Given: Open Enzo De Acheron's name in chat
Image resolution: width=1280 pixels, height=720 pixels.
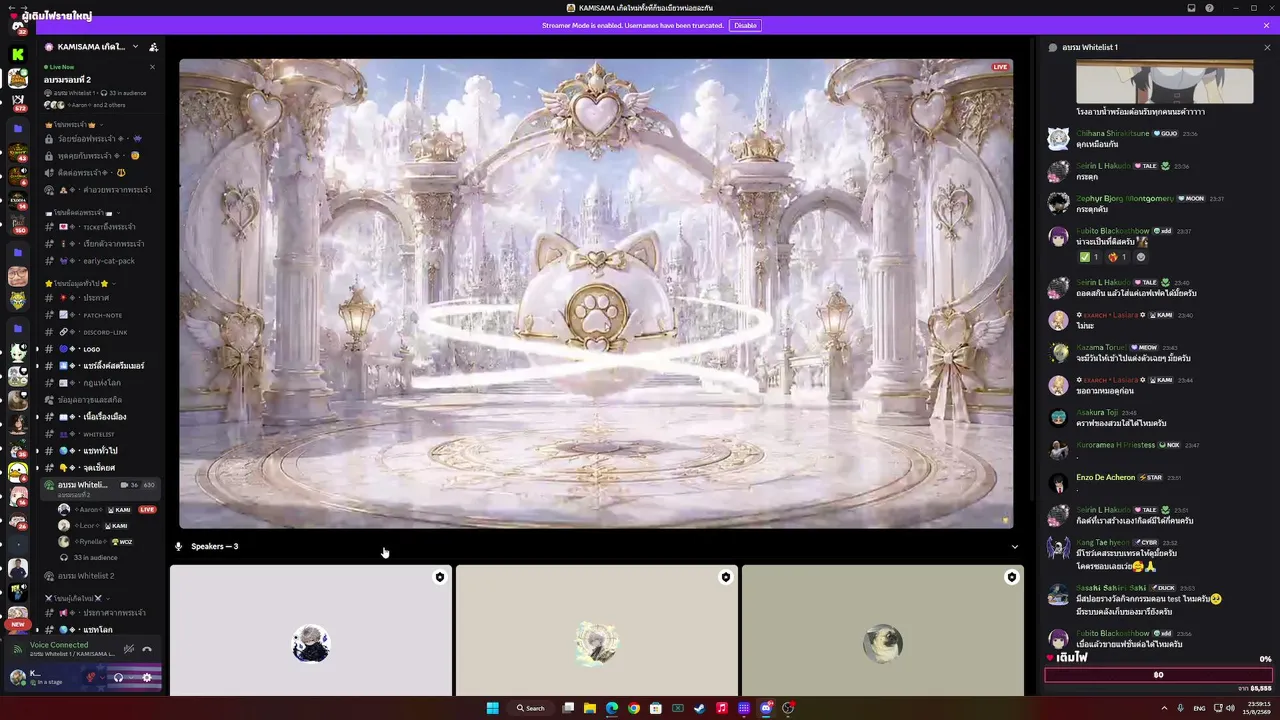Looking at the screenshot, I should pos(1106,477).
